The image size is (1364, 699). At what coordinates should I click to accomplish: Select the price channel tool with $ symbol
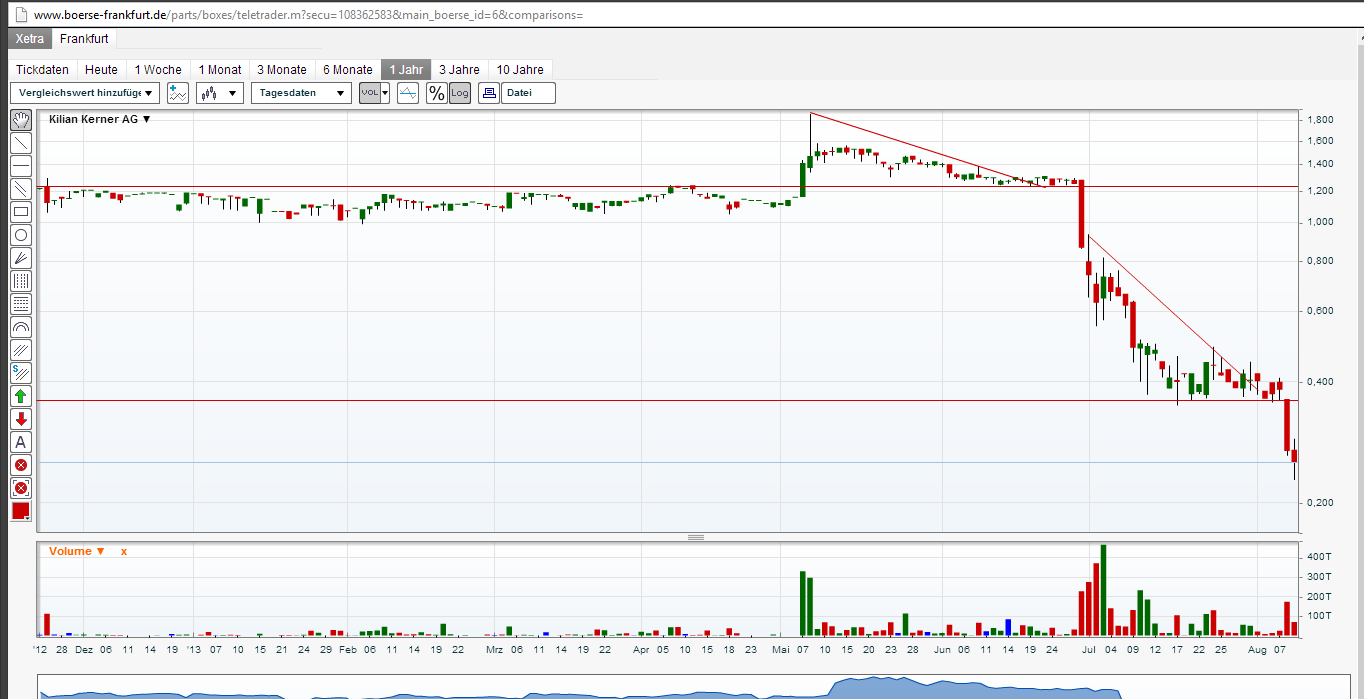[x=21, y=373]
